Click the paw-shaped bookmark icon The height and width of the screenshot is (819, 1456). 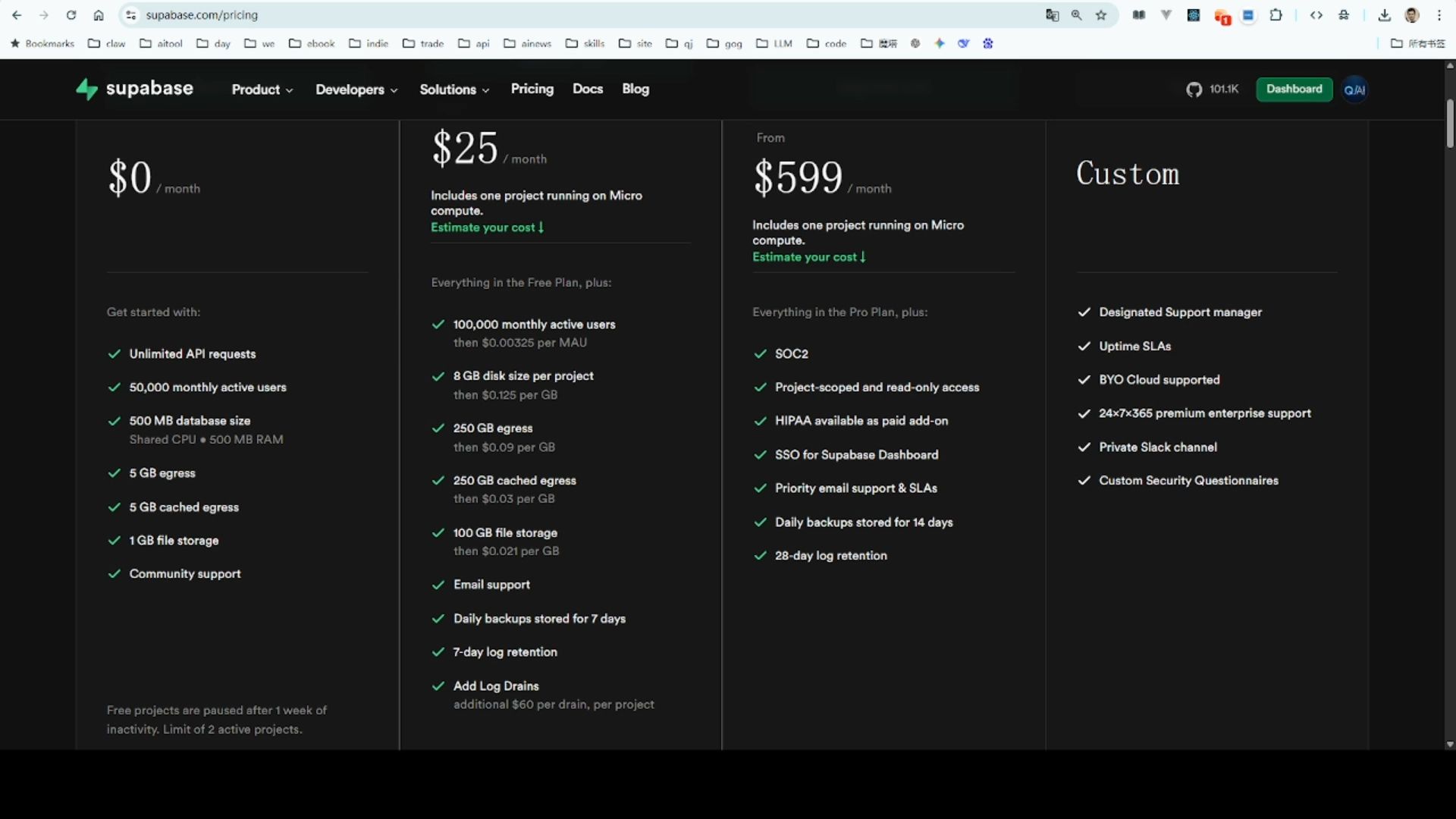tap(988, 43)
